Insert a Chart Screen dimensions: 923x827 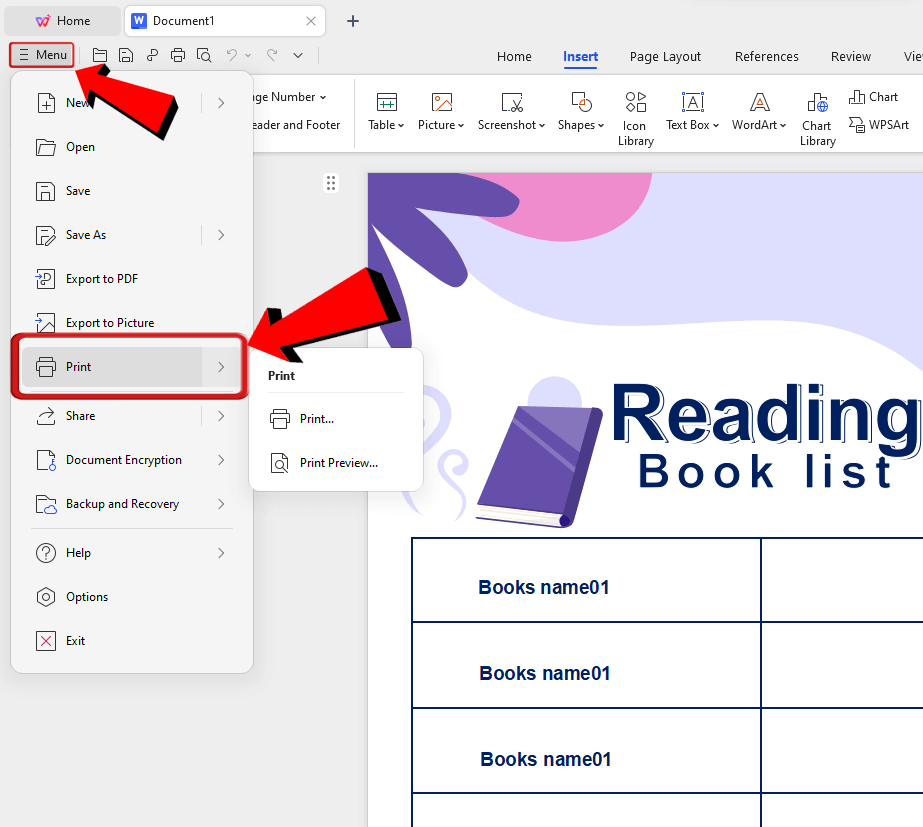[873, 96]
